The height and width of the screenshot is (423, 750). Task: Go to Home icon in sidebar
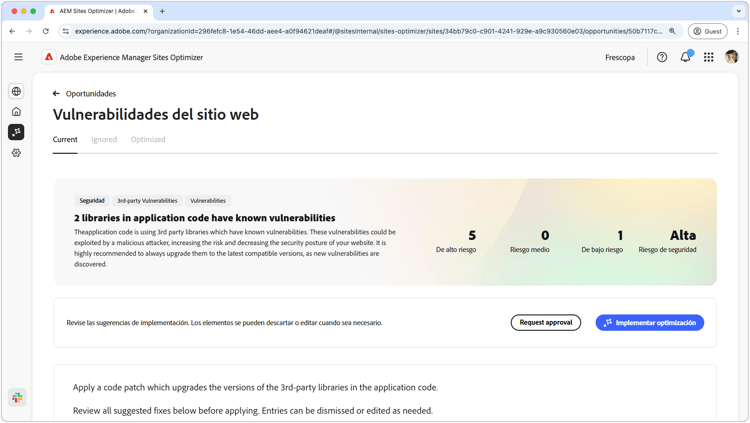coord(16,111)
